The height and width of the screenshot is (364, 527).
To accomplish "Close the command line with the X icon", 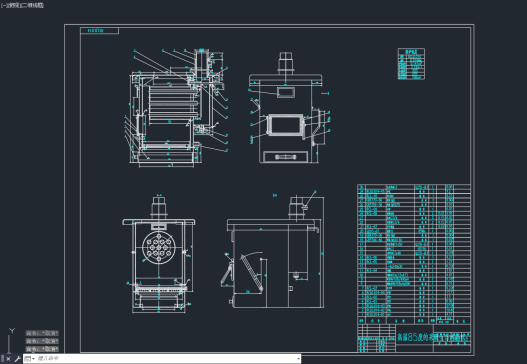I will point(8,359).
